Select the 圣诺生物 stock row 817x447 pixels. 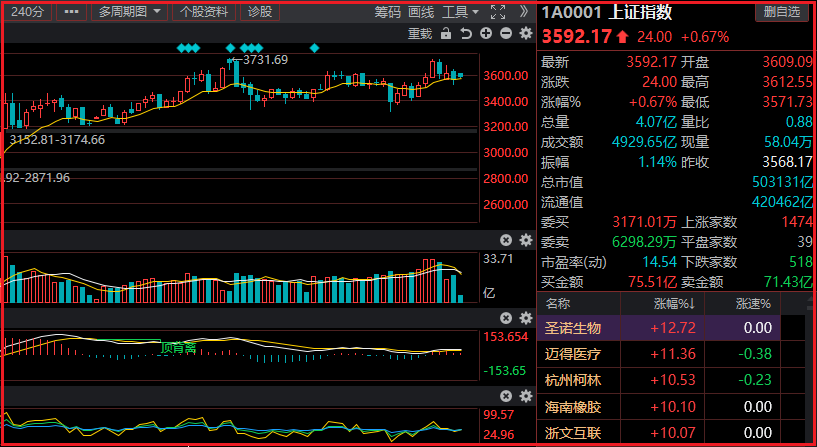point(573,328)
